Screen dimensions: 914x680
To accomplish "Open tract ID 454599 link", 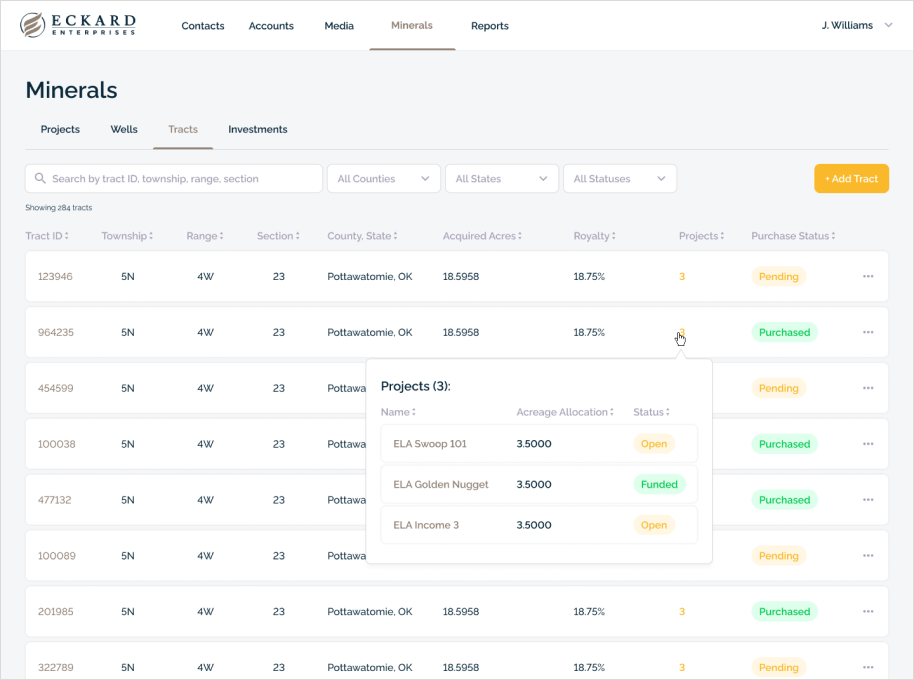I will [55, 388].
